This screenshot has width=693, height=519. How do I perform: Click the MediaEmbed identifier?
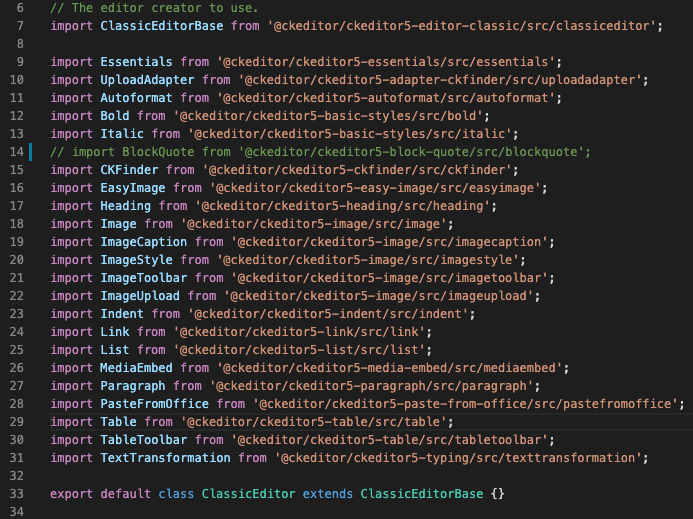(136, 368)
